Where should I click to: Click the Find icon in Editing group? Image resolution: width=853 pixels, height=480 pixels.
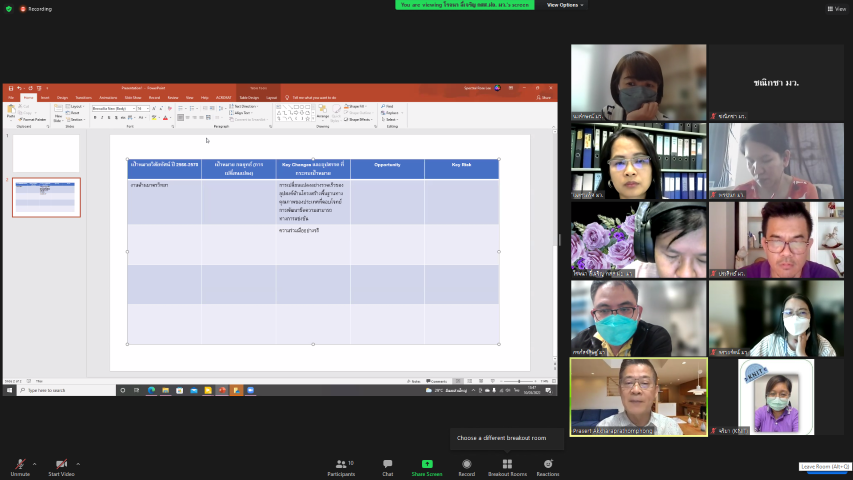(388, 106)
